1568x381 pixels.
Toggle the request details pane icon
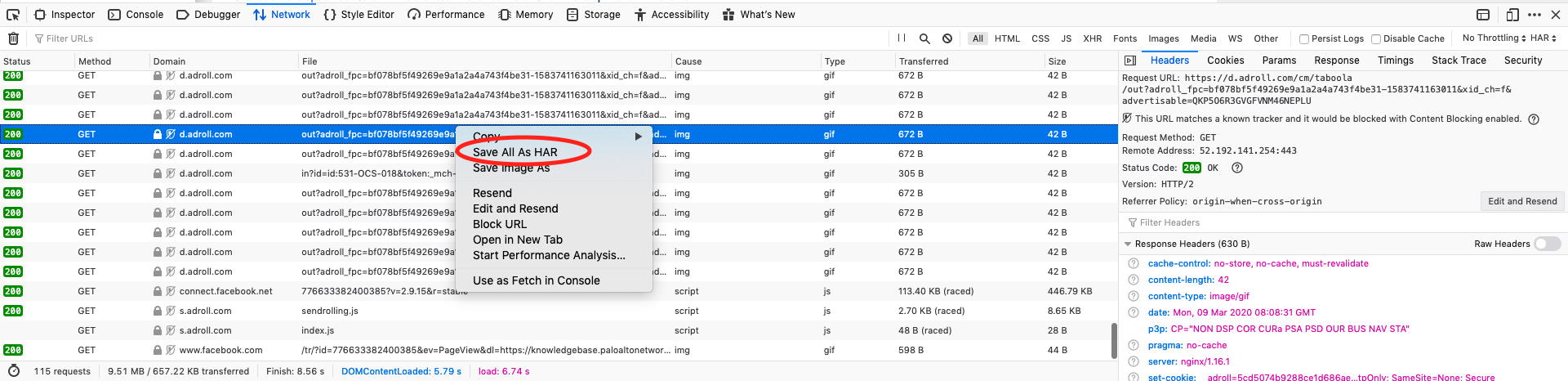1130,61
